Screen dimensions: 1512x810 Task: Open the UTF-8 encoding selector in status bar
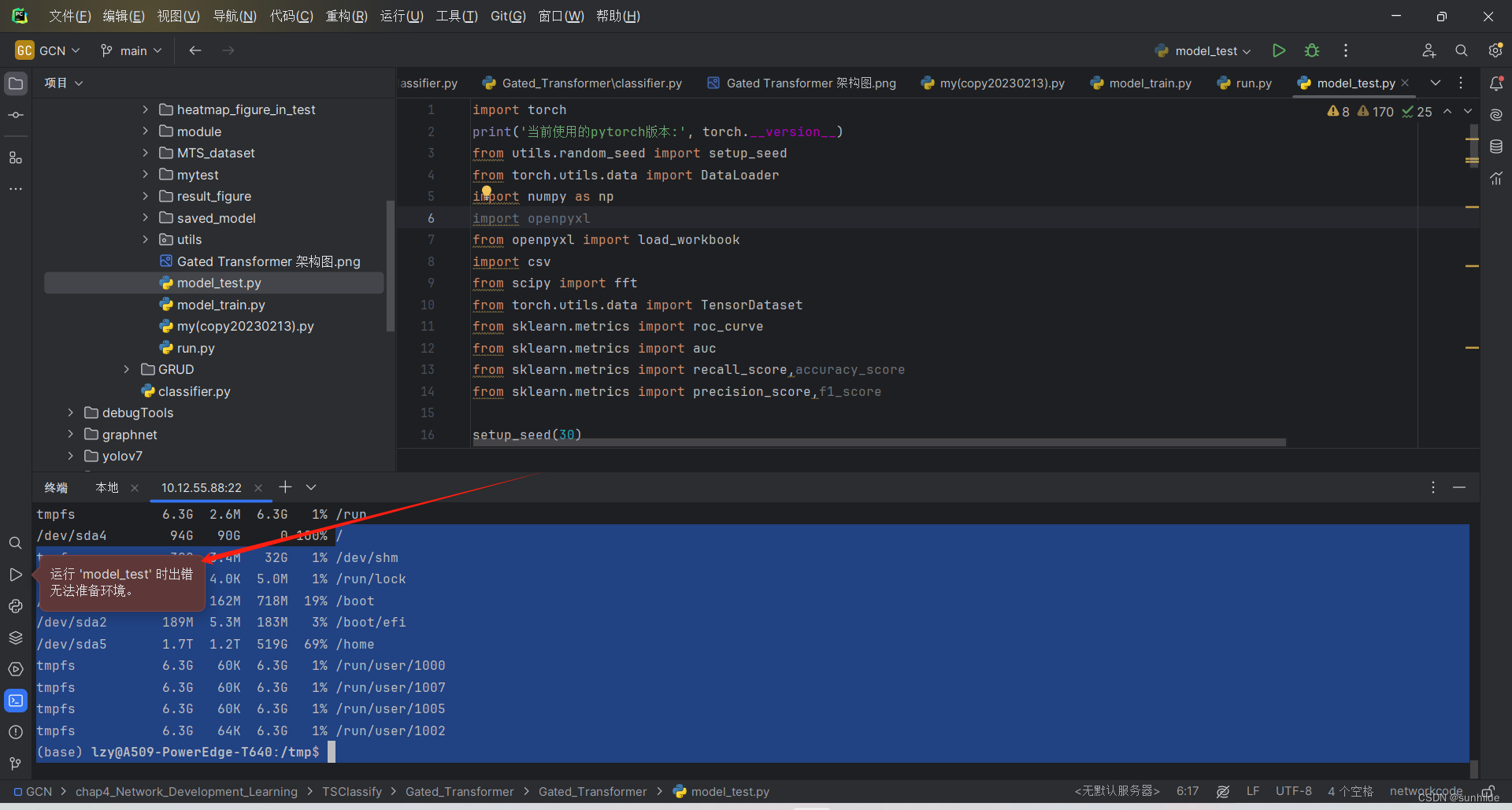[x=1294, y=791]
